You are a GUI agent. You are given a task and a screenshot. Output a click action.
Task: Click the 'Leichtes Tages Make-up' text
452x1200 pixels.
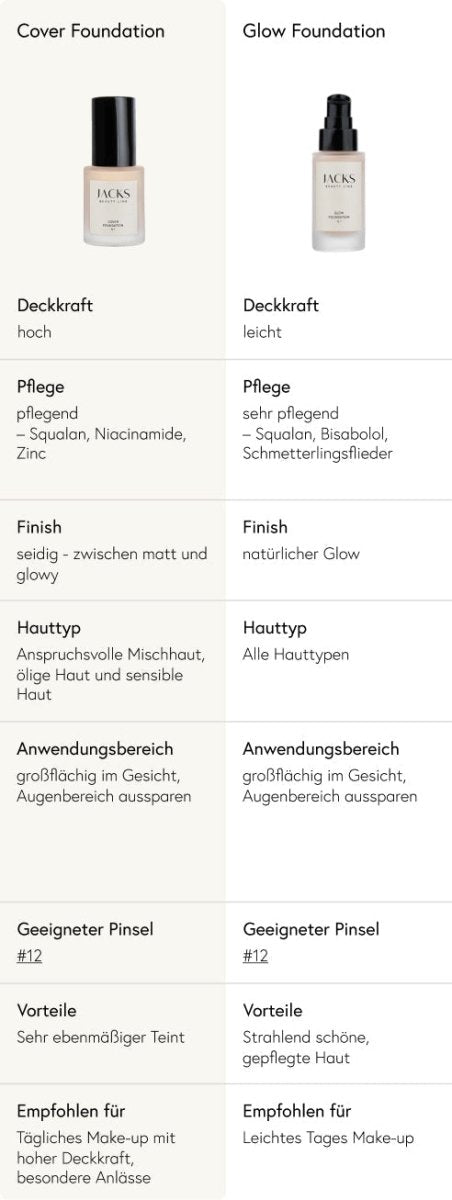point(328,1138)
